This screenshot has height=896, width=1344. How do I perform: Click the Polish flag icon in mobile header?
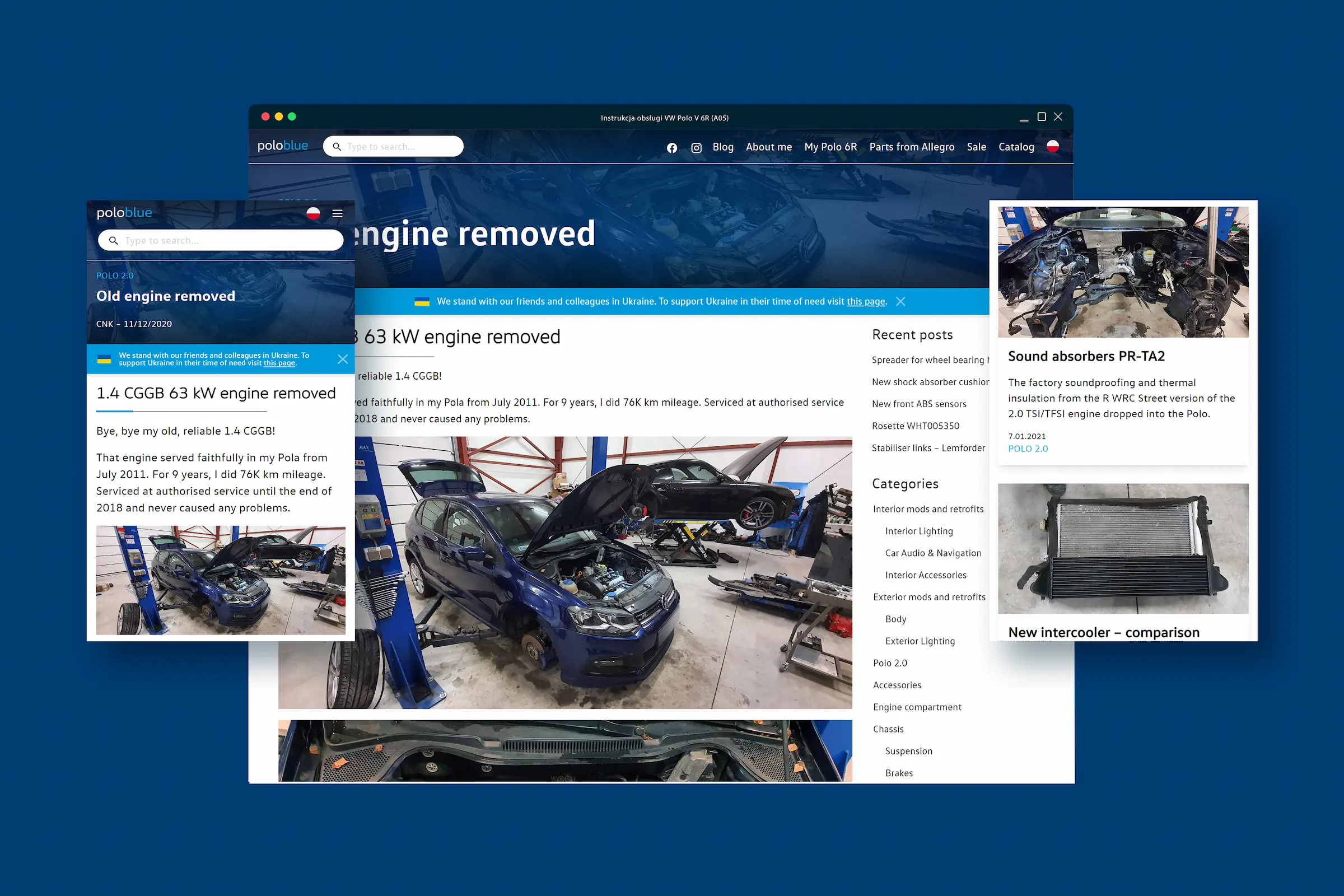pyautogui.click(x=313, y=213)
